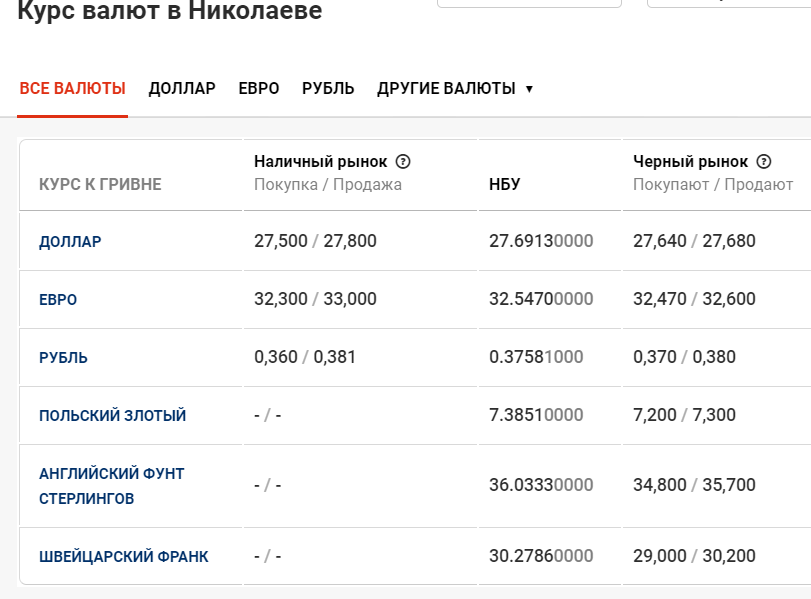Switch to the РУБЛЬ tab
Screen dimensions: 811x599
point(328,88)
